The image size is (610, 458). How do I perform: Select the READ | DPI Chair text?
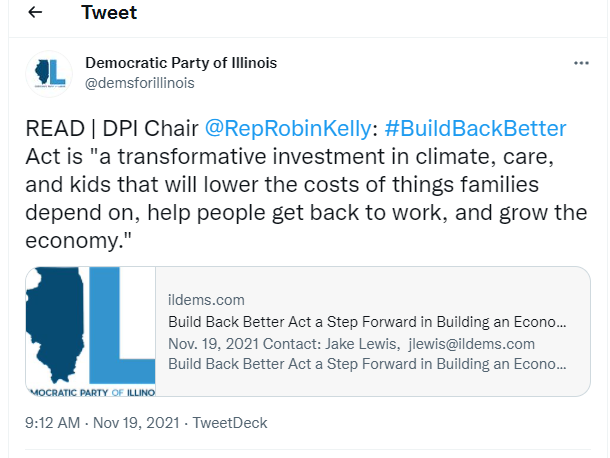click(x=112, y=128)
